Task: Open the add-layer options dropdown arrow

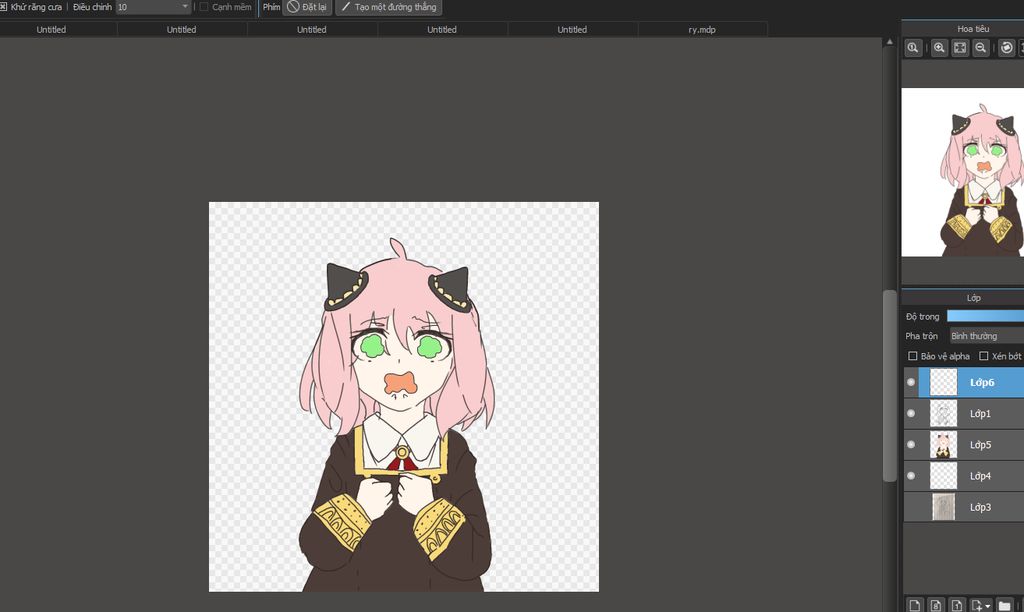Action: pos(987,606)
